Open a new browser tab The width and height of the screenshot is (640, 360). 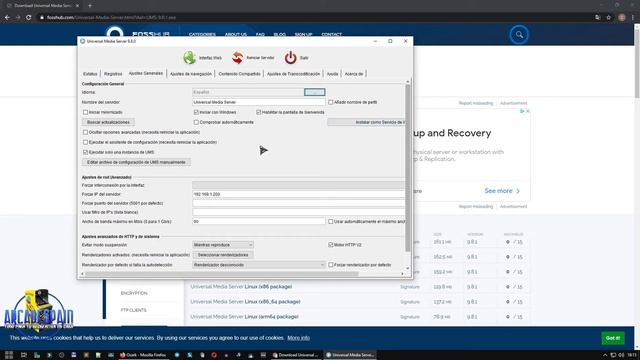90,6
